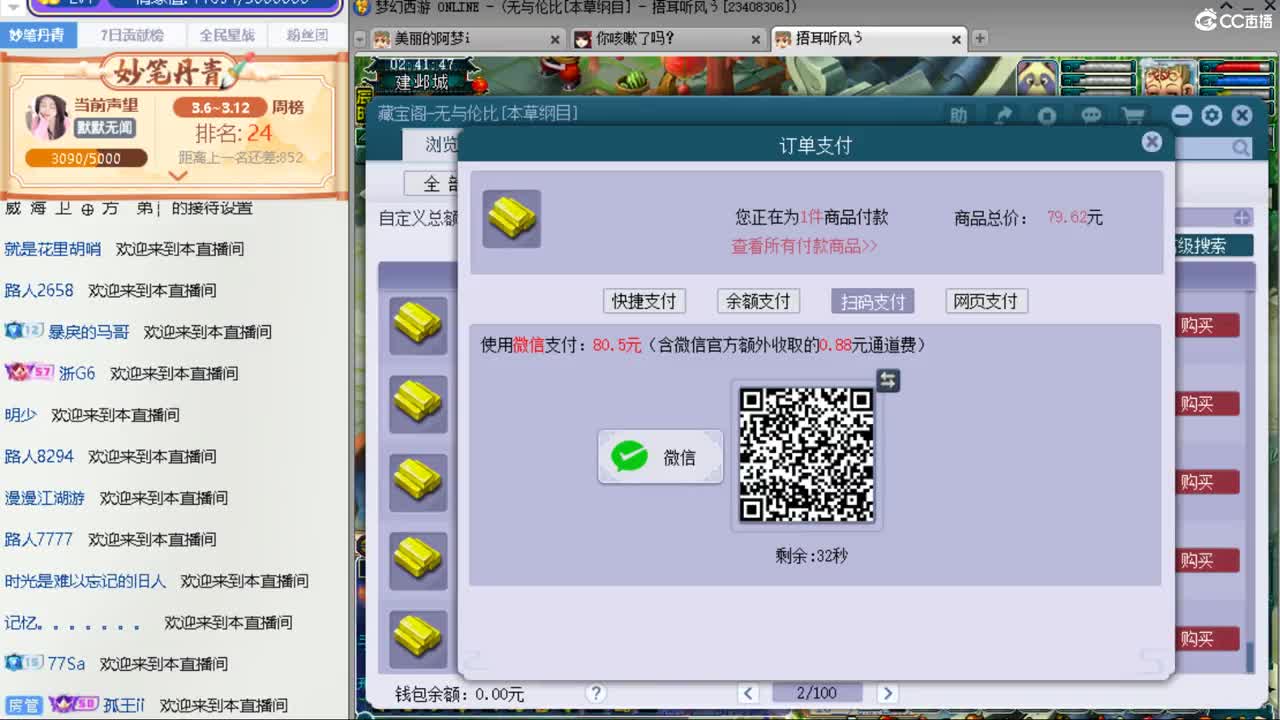This screenshot has height=720, width=1280.
Task: Click the previous page arrow for listings
Action: (748, 692)
